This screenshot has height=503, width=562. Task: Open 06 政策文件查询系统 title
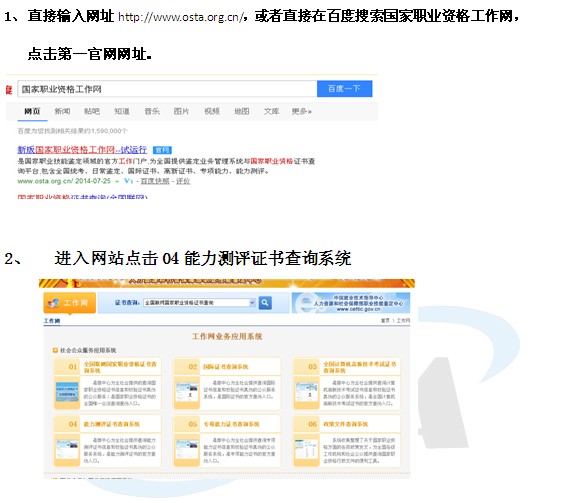(346, 424)
